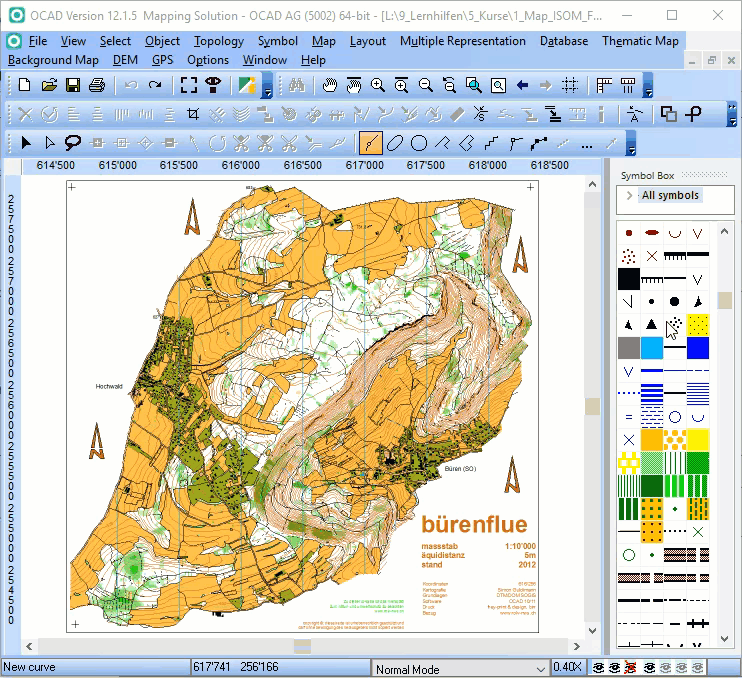Open the DEM menu
742x678 pixels.
pos(125,60)
